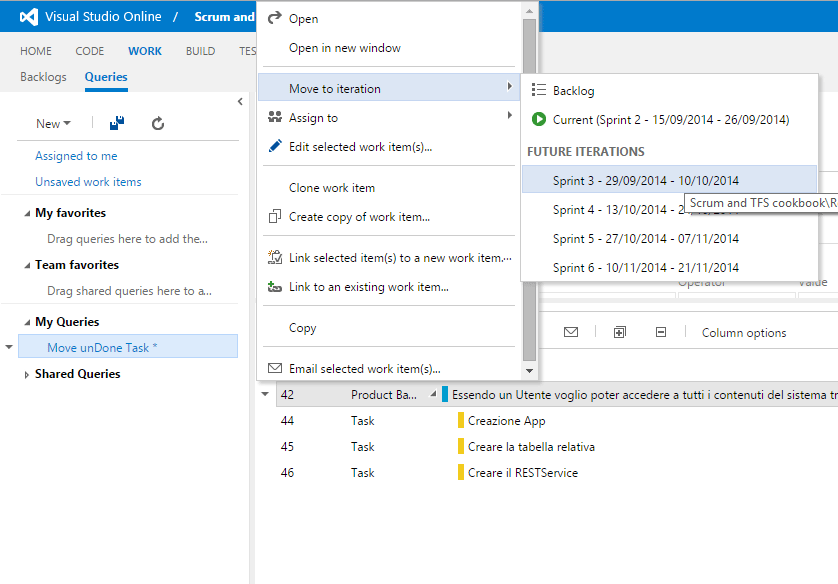Click the email results toolbar envelope icon

pyautogui.click(x=571, y=332)
